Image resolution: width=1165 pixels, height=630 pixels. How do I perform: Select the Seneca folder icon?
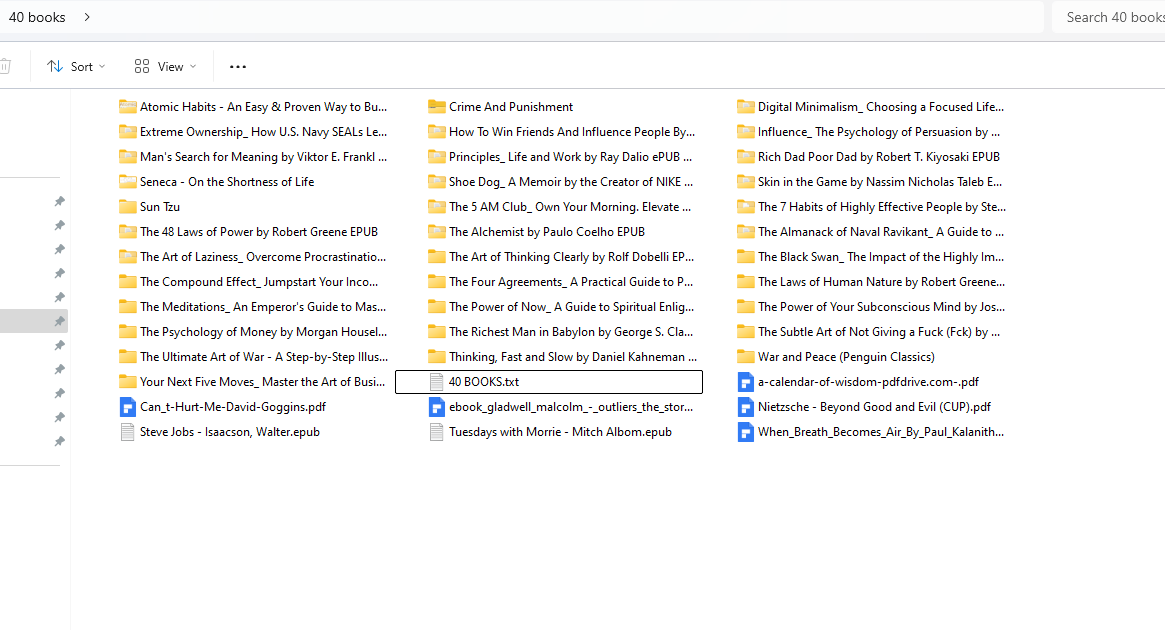(128, 182)
